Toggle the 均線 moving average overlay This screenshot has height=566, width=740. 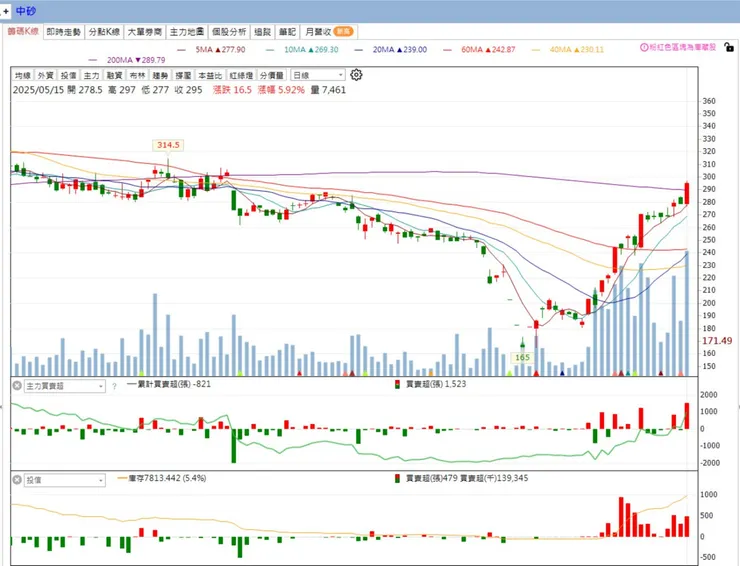coord(22,76)
